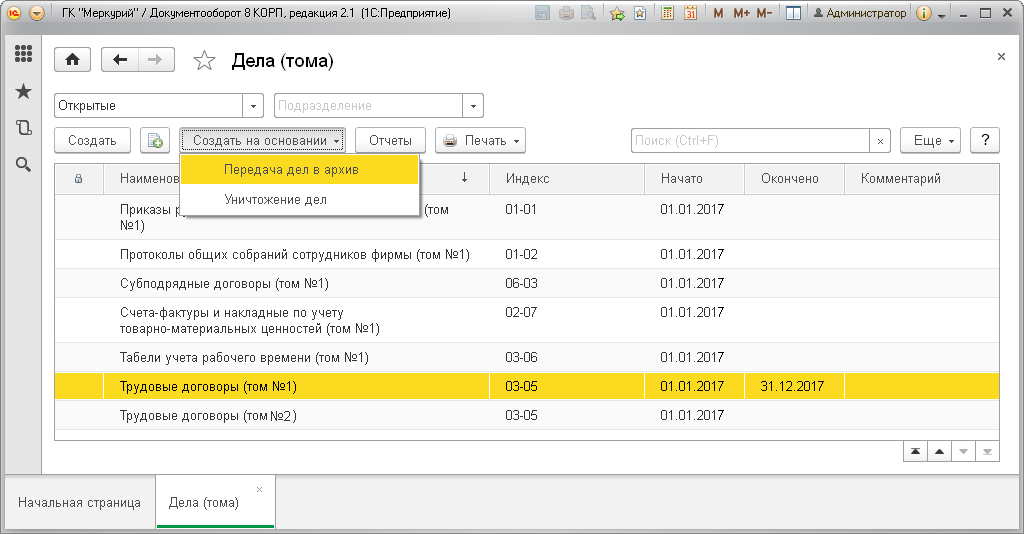The image size is (1024, 534).
Task: Click the Отчеты button
Action: click(391, 140)
